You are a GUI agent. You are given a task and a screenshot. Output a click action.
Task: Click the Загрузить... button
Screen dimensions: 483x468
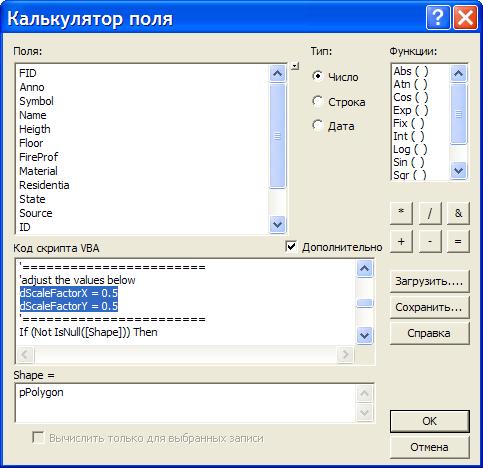430,281
